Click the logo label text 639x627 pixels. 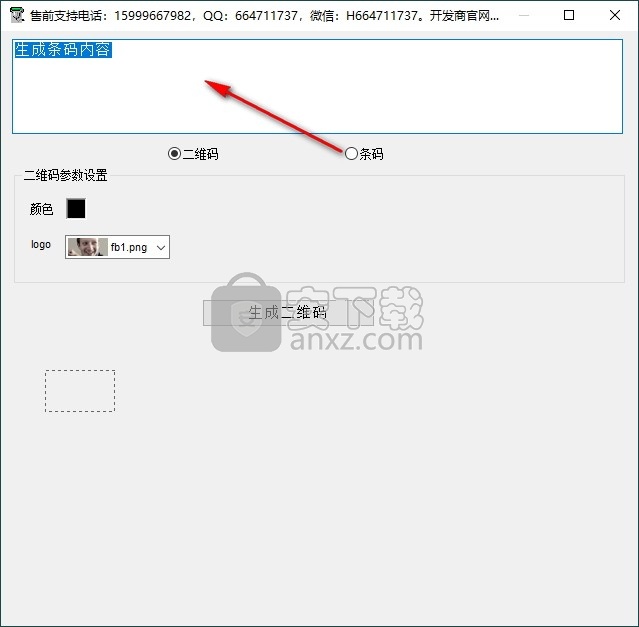tap(41, 244)
